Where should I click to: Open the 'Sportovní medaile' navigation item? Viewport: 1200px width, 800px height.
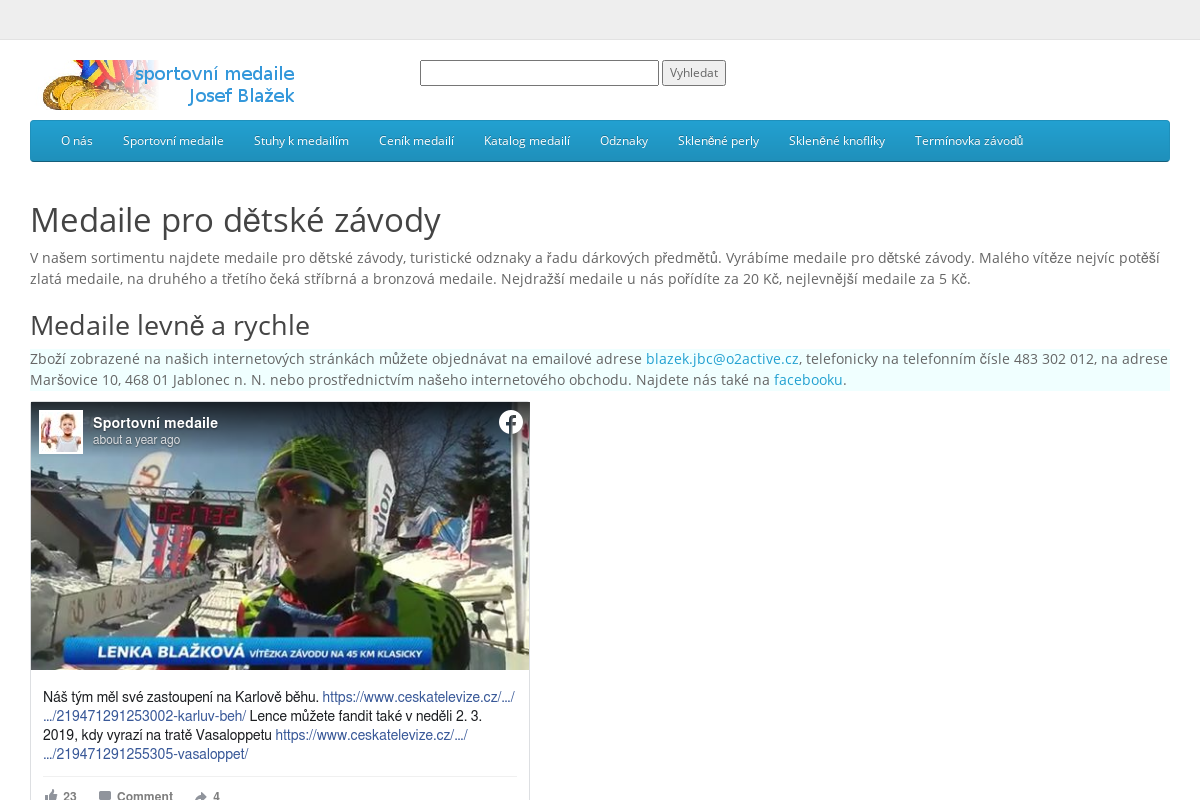tap(173, 141)
